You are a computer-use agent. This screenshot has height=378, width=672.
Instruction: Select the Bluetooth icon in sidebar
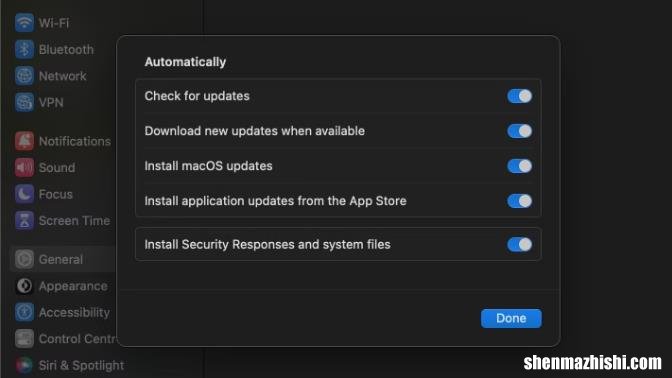(24, 49)
